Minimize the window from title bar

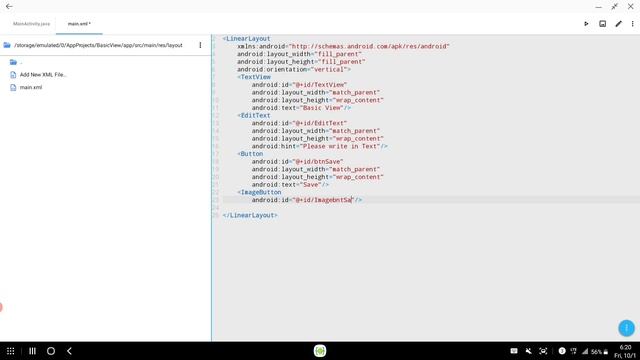pos(598,7)
